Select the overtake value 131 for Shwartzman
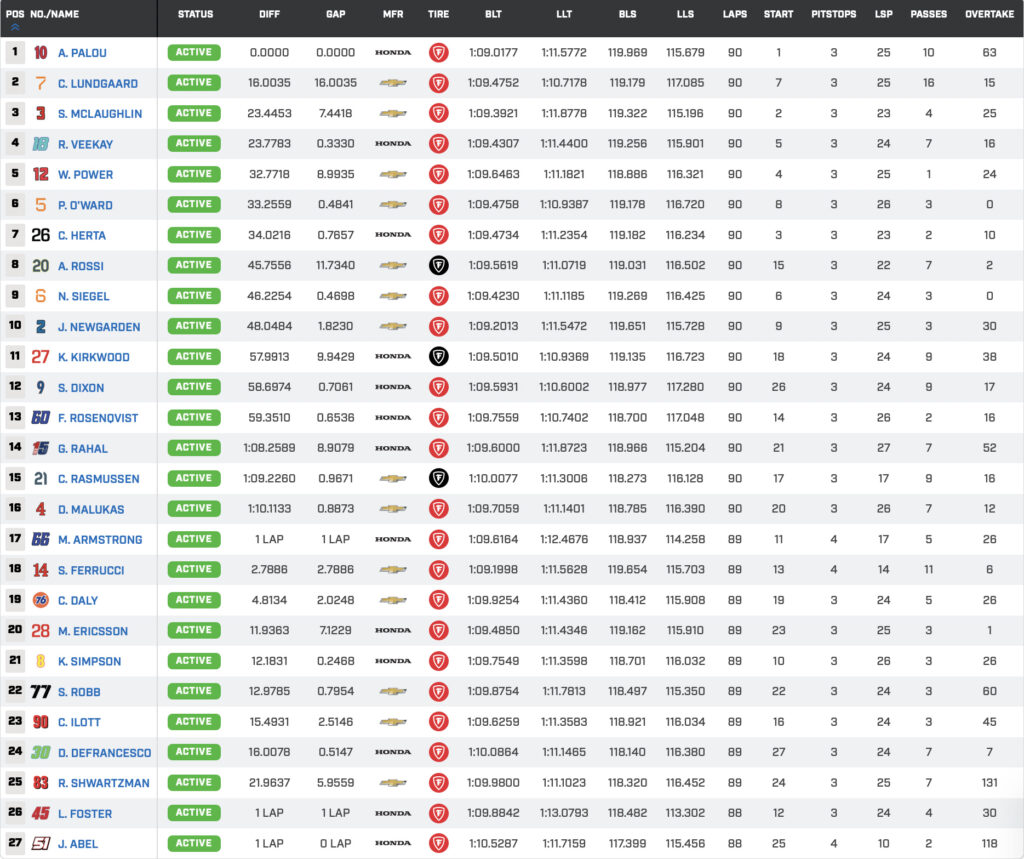The height and width of the screenshot is (859, 1024). (x=989, y=783)
